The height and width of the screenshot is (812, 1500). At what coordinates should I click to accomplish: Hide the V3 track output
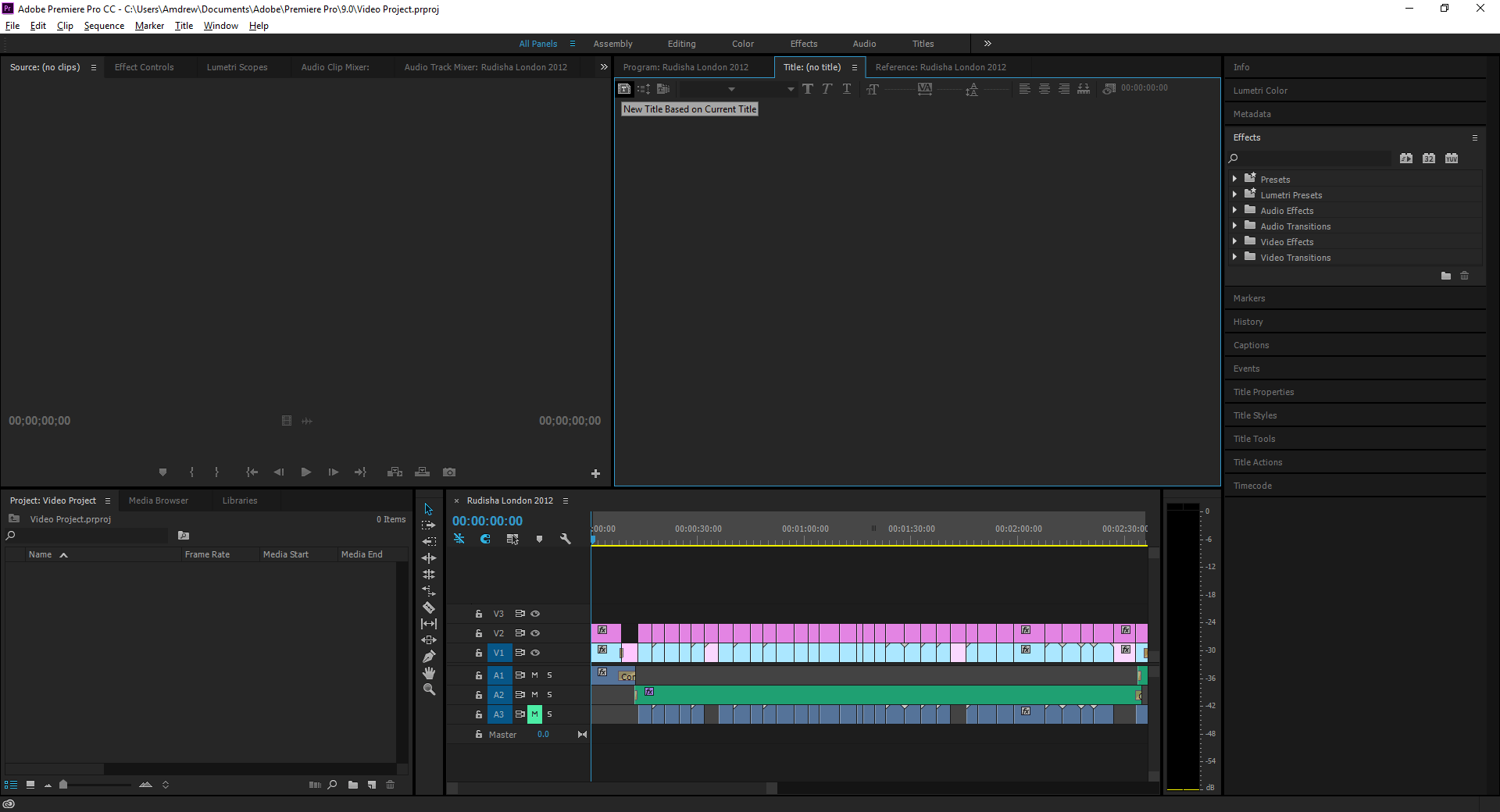coord(535,614)
